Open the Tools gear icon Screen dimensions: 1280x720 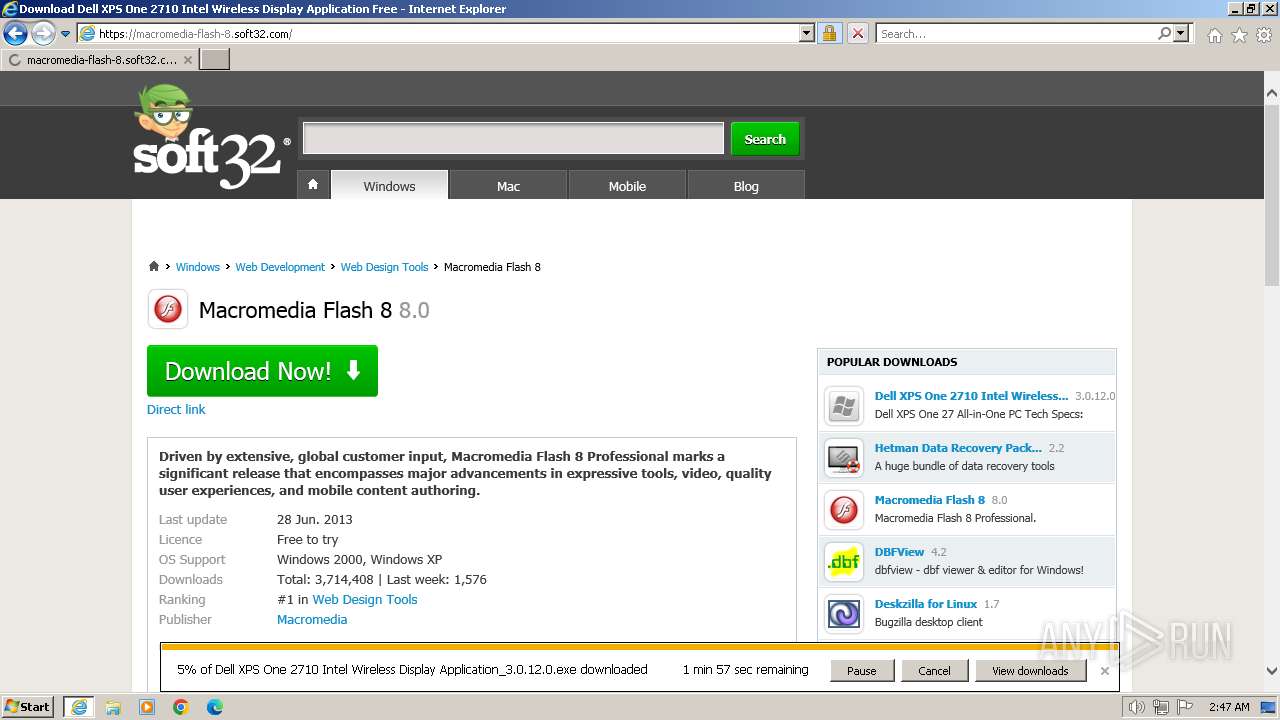[1264, 35]
